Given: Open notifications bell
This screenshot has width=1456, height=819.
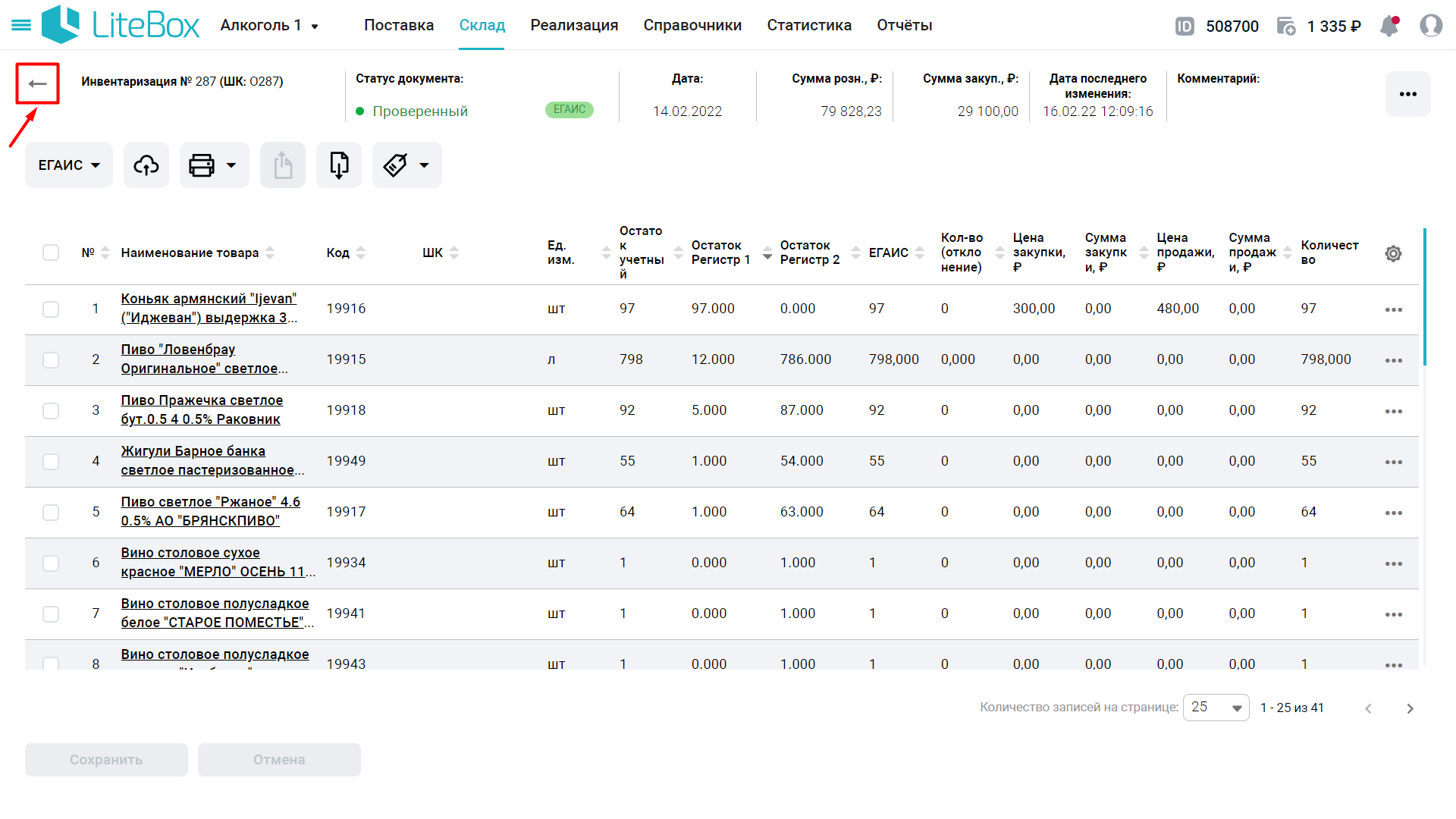Looking at the screenshot, I should [1389, 26].
